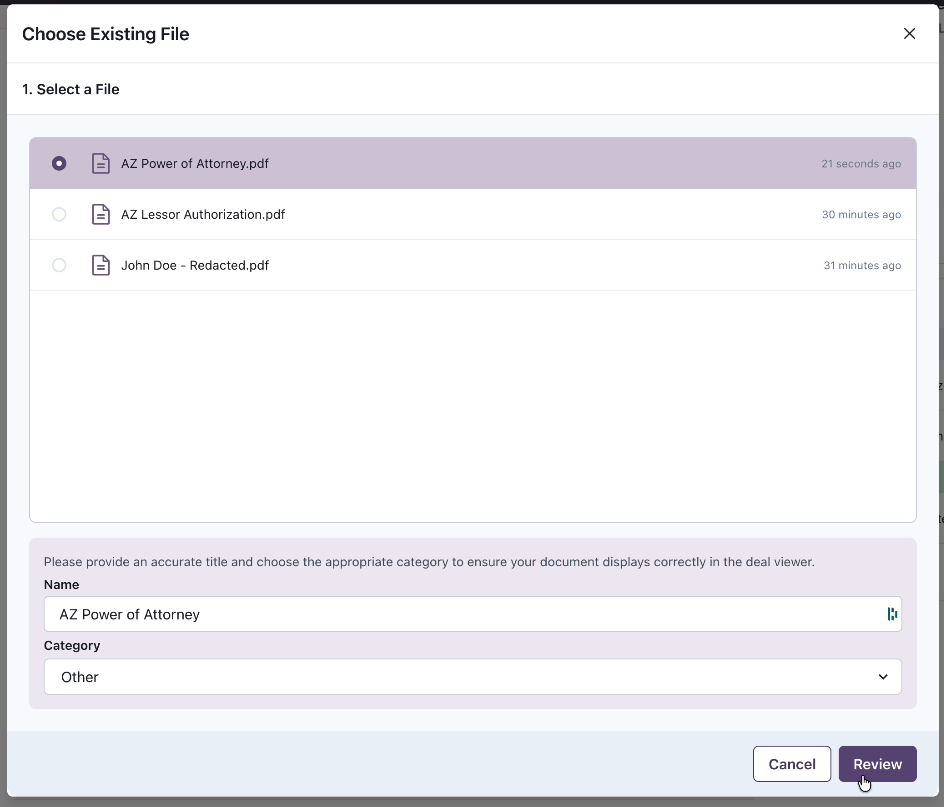Click the "21 seconds ago" timestamp
The width and height of the screenshot is (944, 807).
click(x=860, y=164)
